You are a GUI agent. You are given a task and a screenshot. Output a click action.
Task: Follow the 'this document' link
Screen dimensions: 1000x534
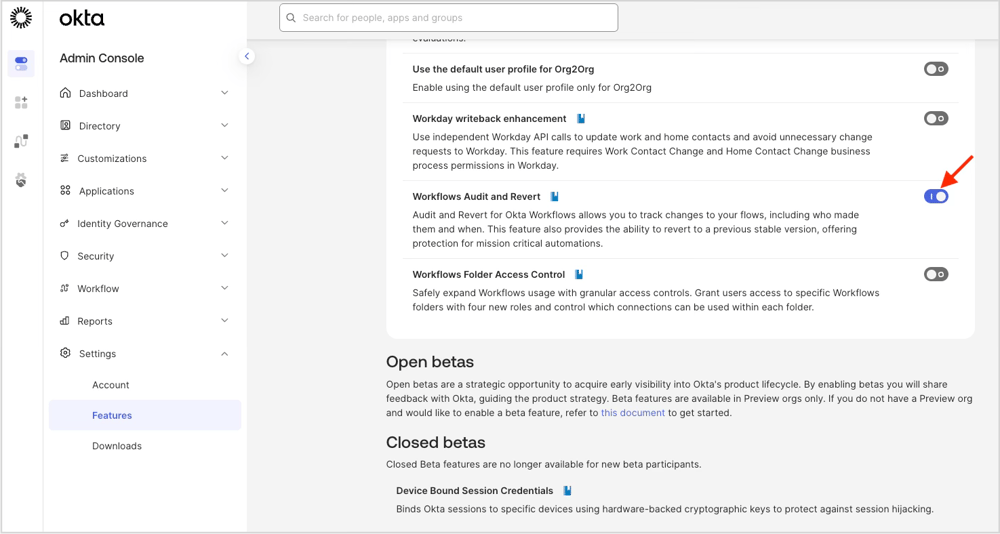[x=633, y=413]
